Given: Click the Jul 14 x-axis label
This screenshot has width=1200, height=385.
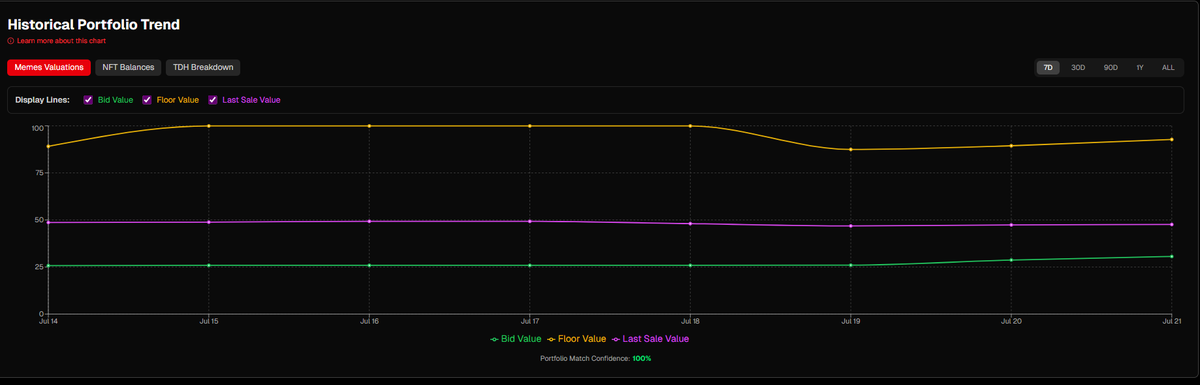Looking at the screenshot, I should coord(47,322).
